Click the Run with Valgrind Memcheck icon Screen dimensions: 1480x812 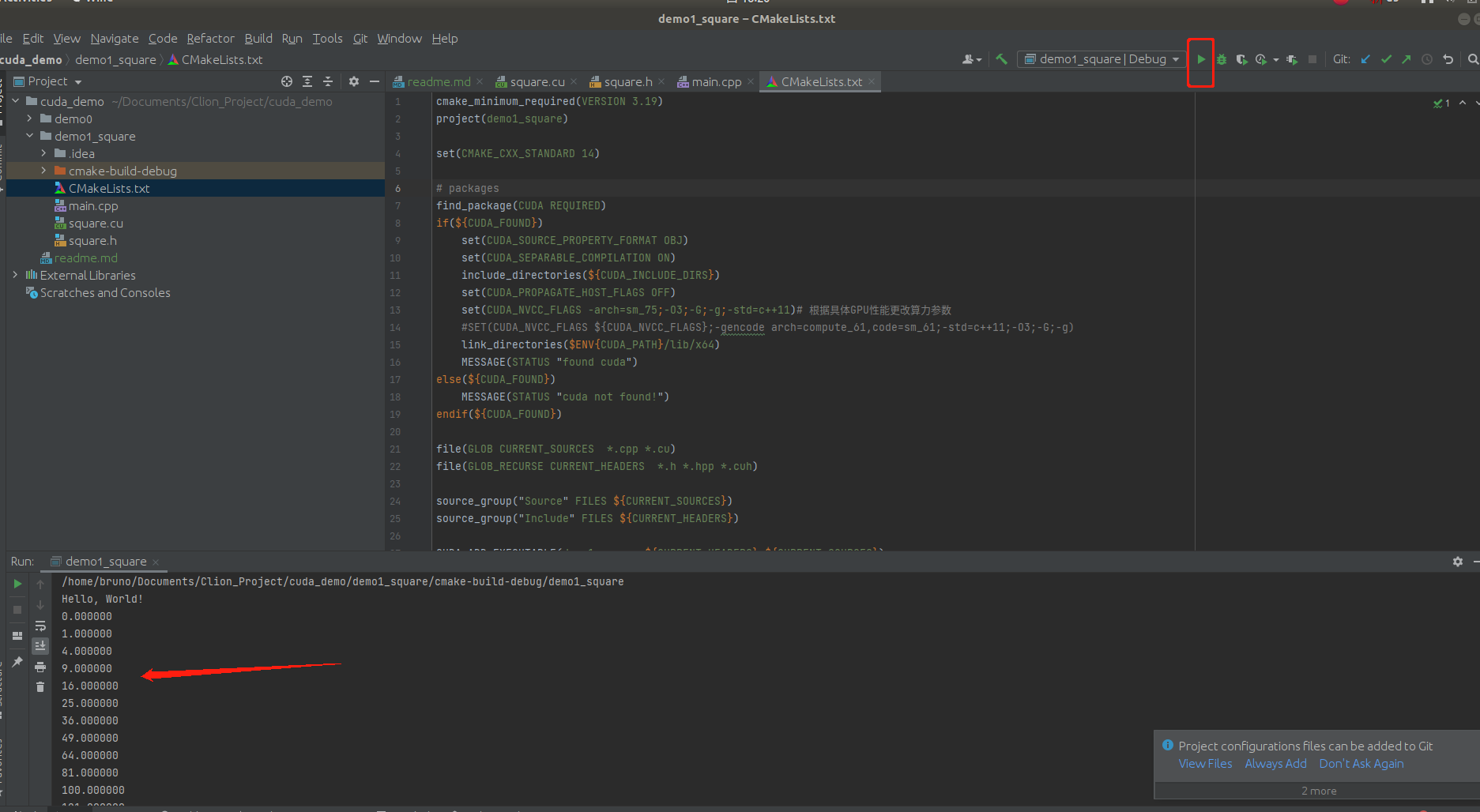click(x=1292, y=59)
